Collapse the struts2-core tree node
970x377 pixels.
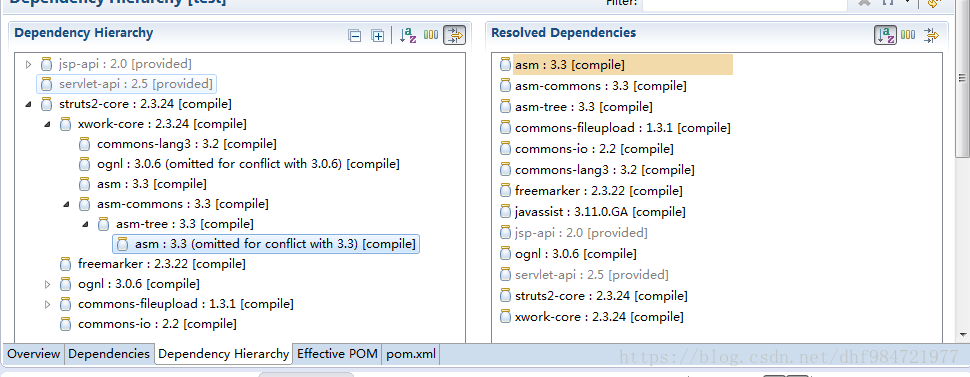pos(28,104)
